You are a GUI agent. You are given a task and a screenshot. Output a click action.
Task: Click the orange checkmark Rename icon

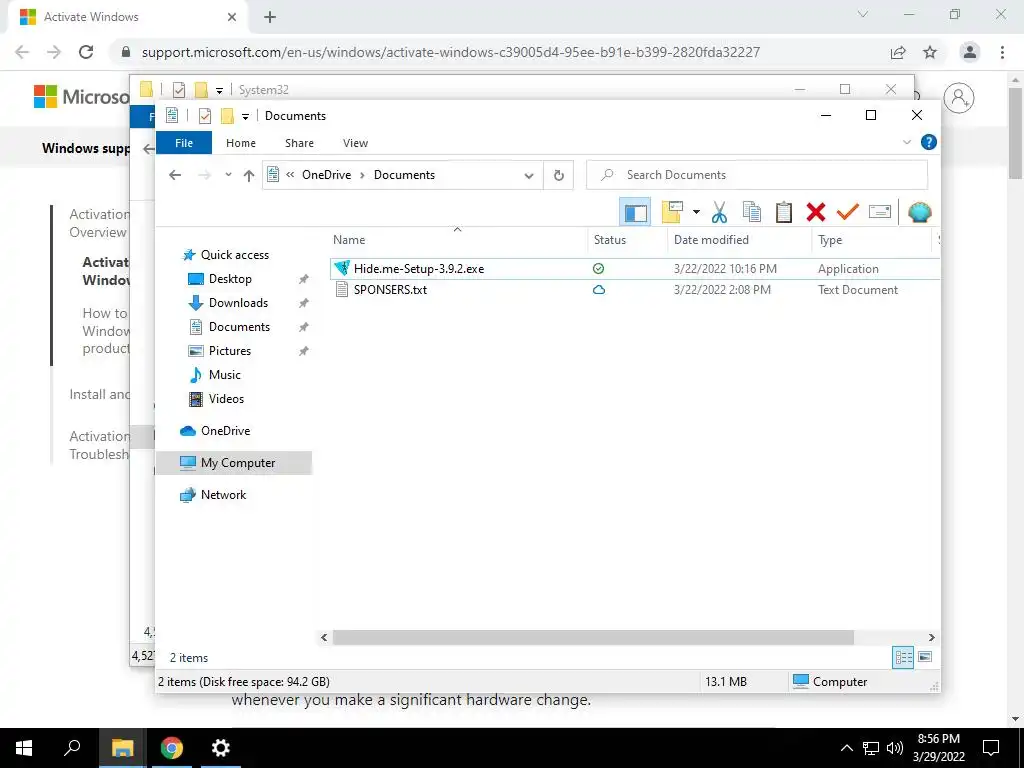click(x=848, y=212)
